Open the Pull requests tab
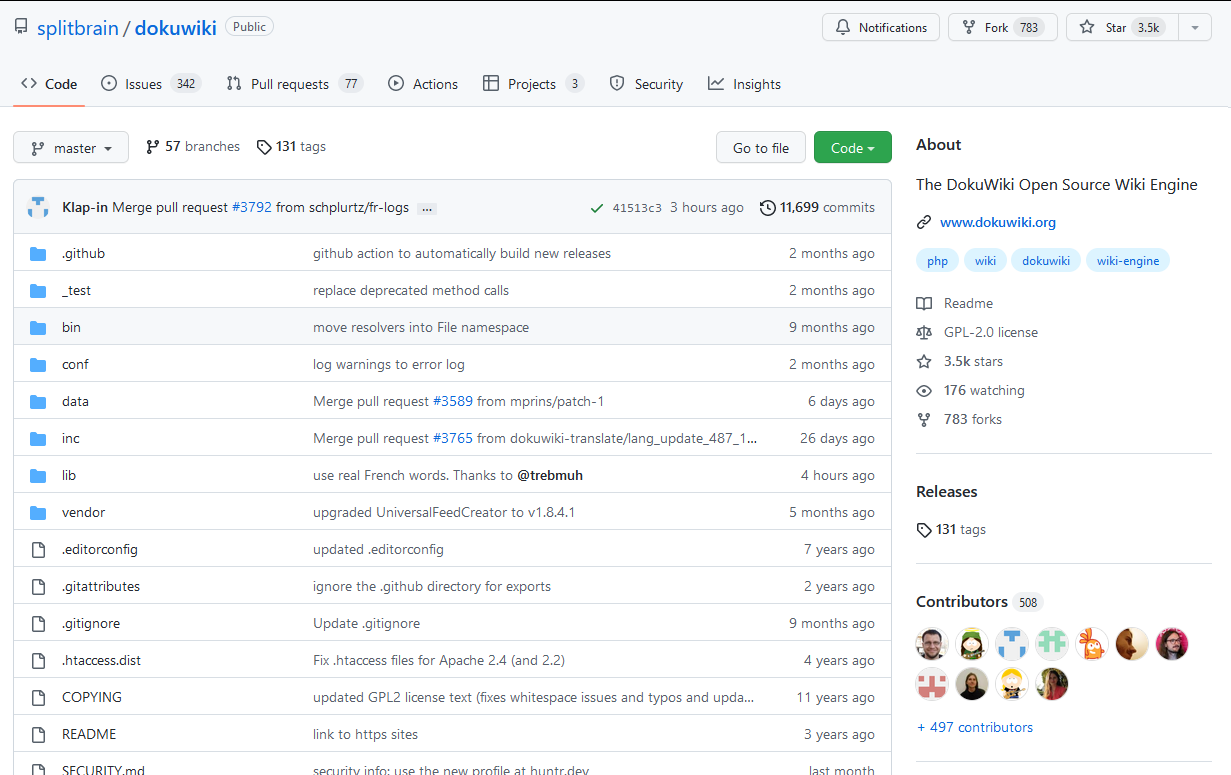 click(294, 84)
